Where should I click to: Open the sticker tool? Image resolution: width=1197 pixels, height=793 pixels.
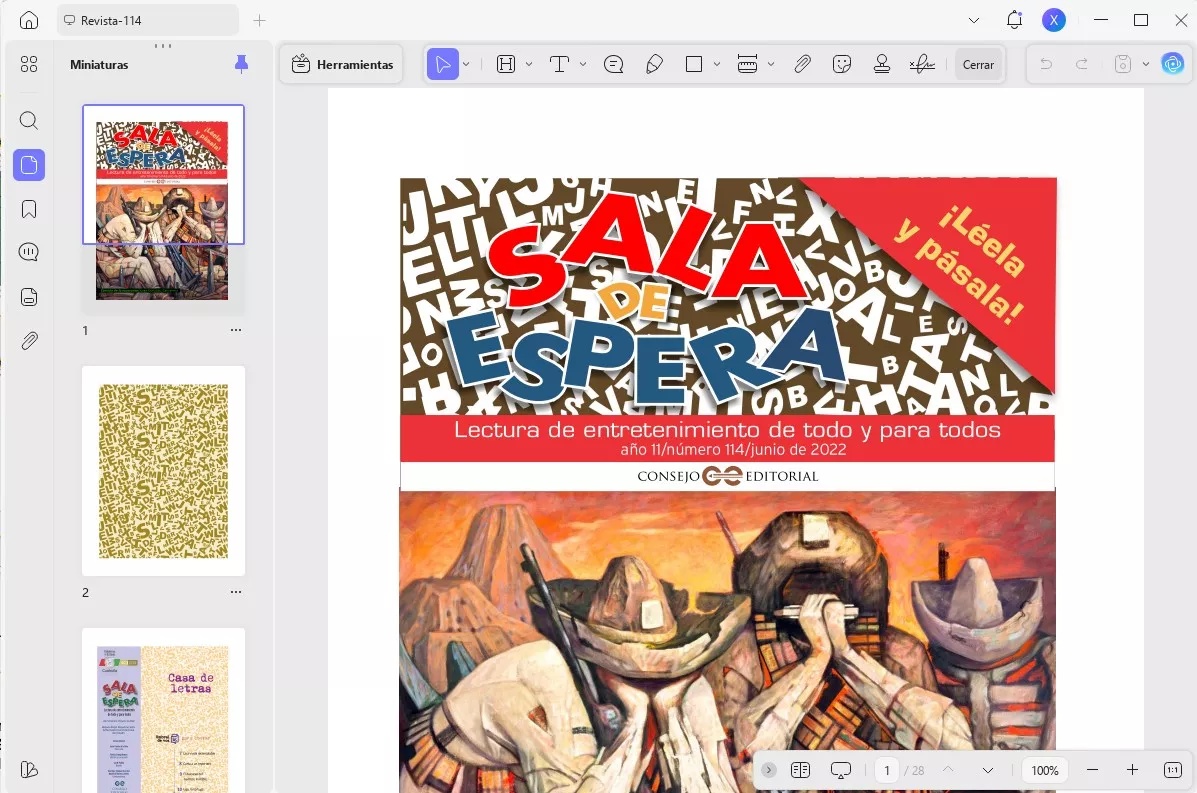842,65
